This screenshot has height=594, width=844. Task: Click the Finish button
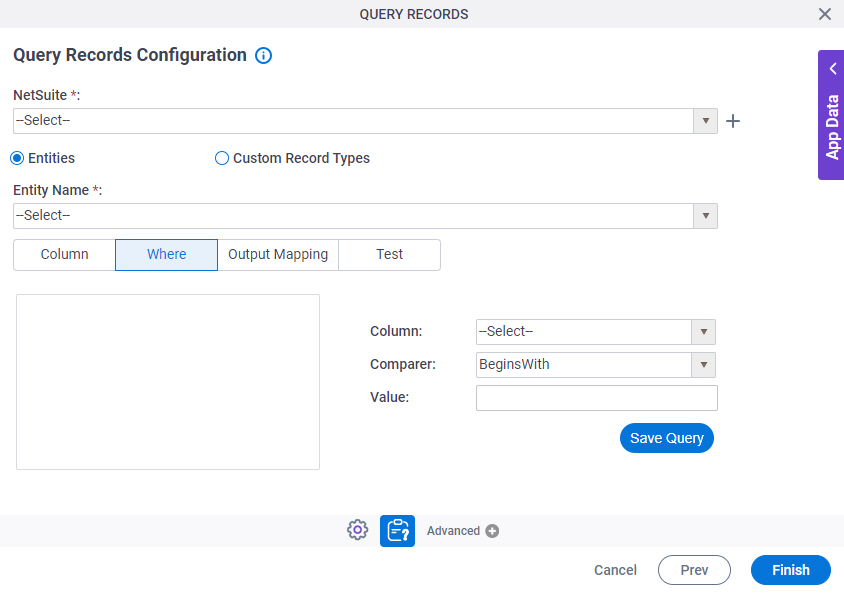tap(790, 570)
